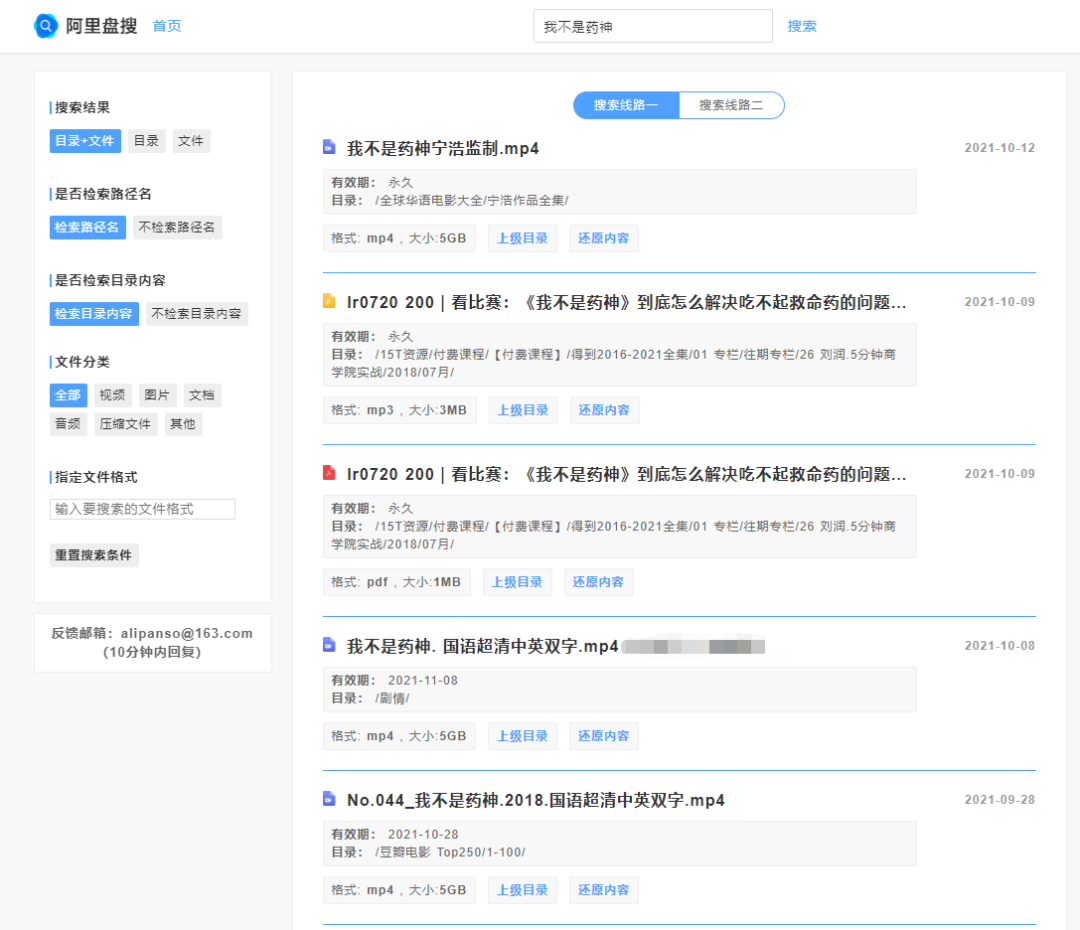Viewport: 1080px width, 930px height.
Task: Enable 检索目录内容 option
Action: pyautogui.click(x=94, y=313)
